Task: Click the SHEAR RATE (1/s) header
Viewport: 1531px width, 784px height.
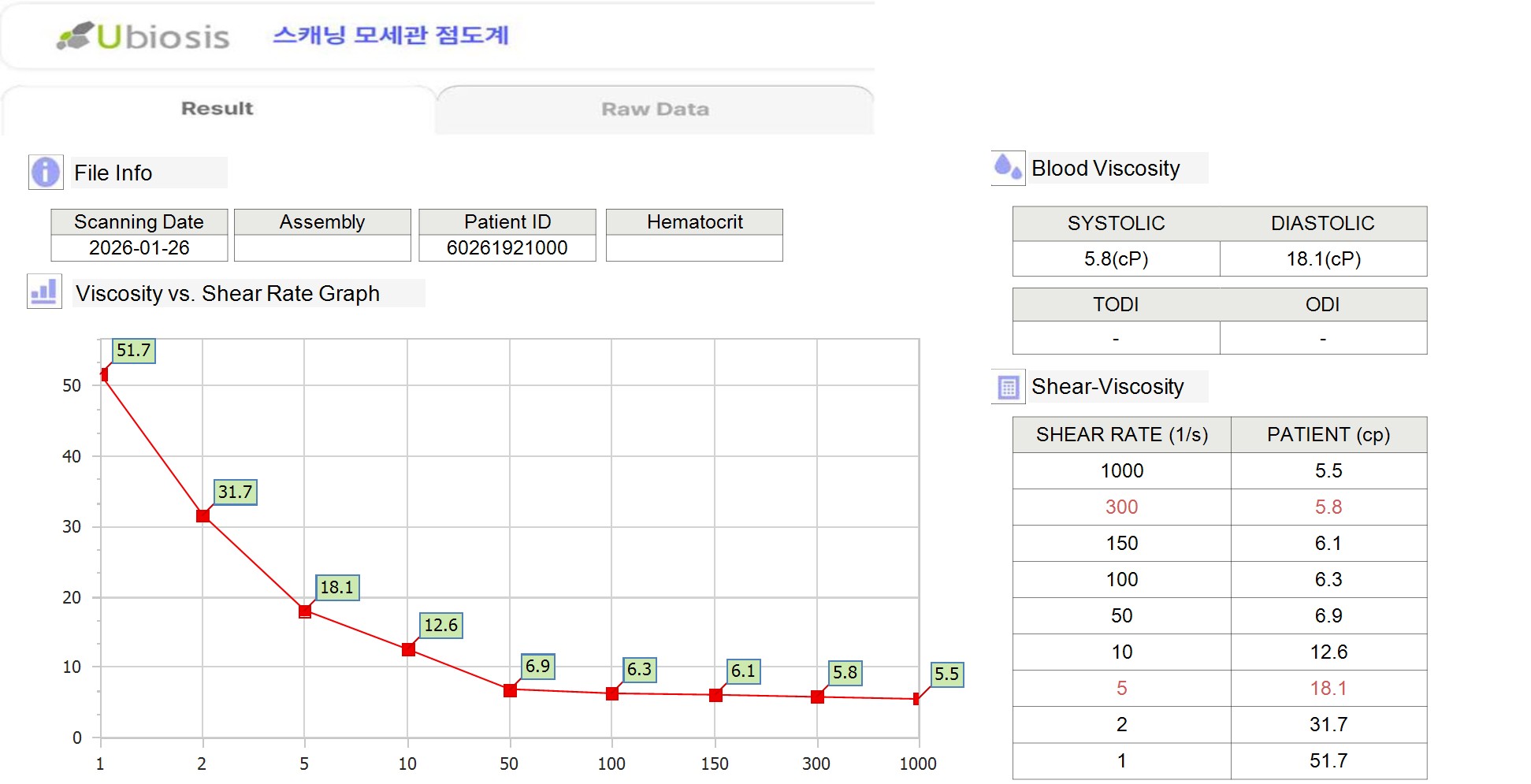Action: coord(1122,435)
